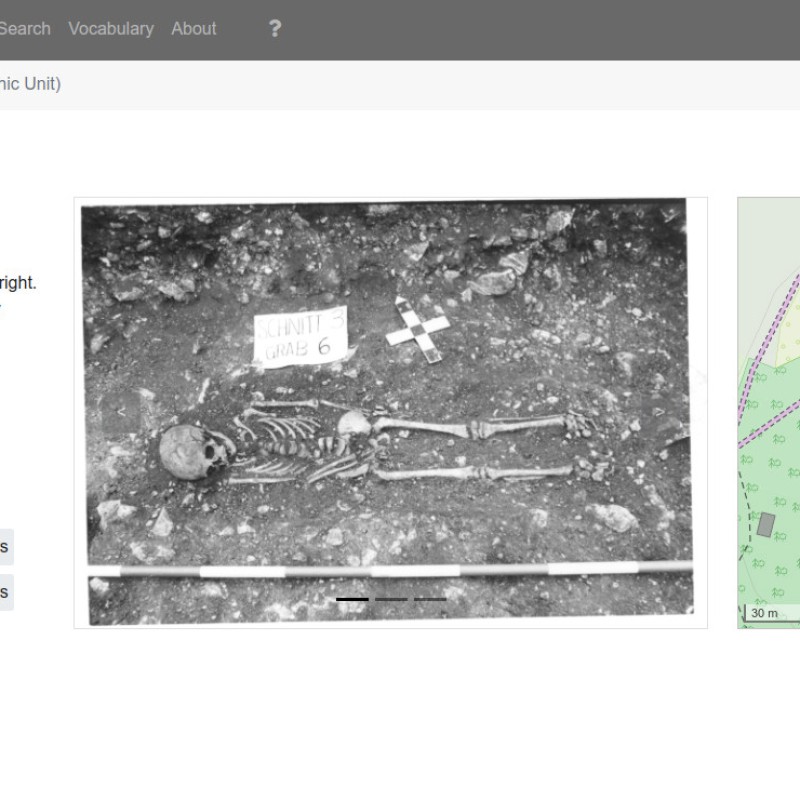The image size is (800, 800).
Task: Click the grave marker rectangle on the map
Action: click(765, 523)
